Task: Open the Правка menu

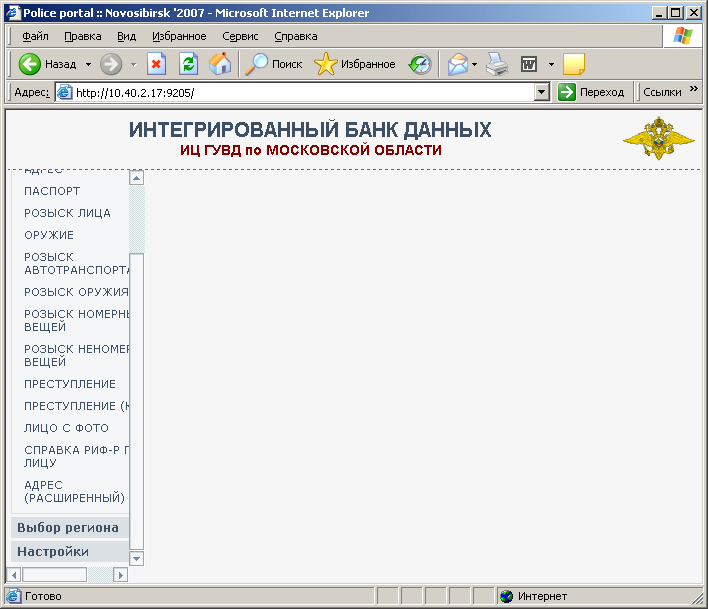Action: tap(83, 36)
